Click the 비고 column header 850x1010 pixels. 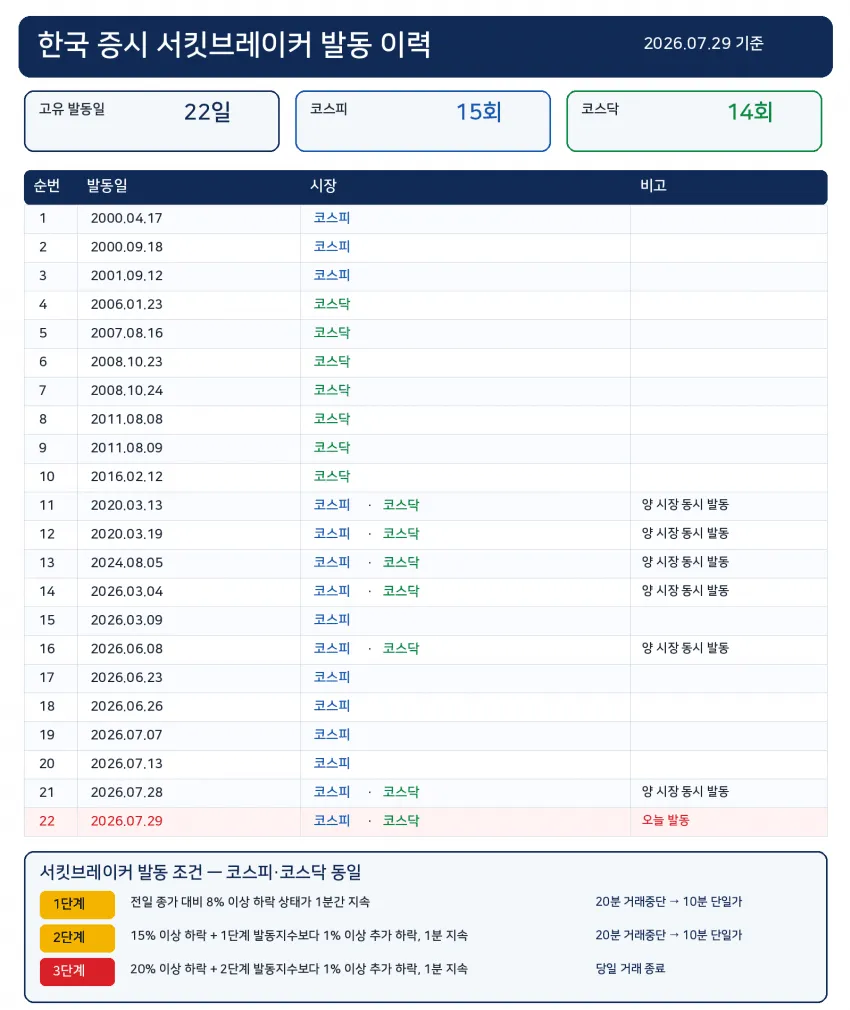point(653,186)
